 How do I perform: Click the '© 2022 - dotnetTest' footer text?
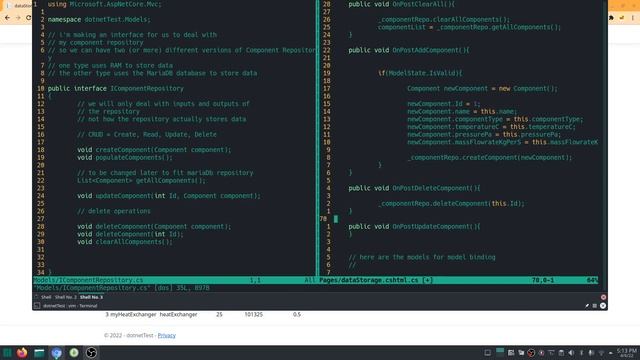[129, 336]
